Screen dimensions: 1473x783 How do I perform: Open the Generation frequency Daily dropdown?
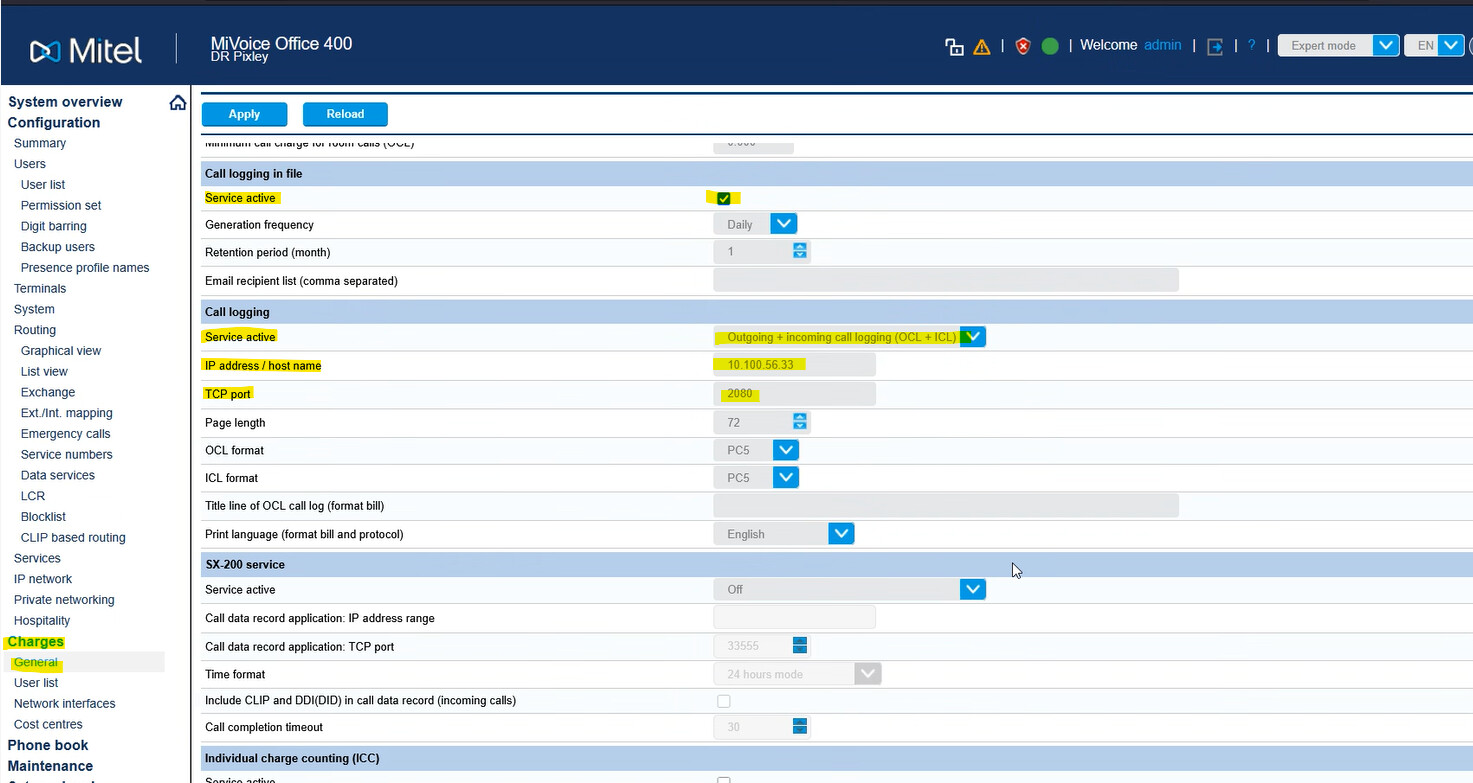click(x=755, y=224)
